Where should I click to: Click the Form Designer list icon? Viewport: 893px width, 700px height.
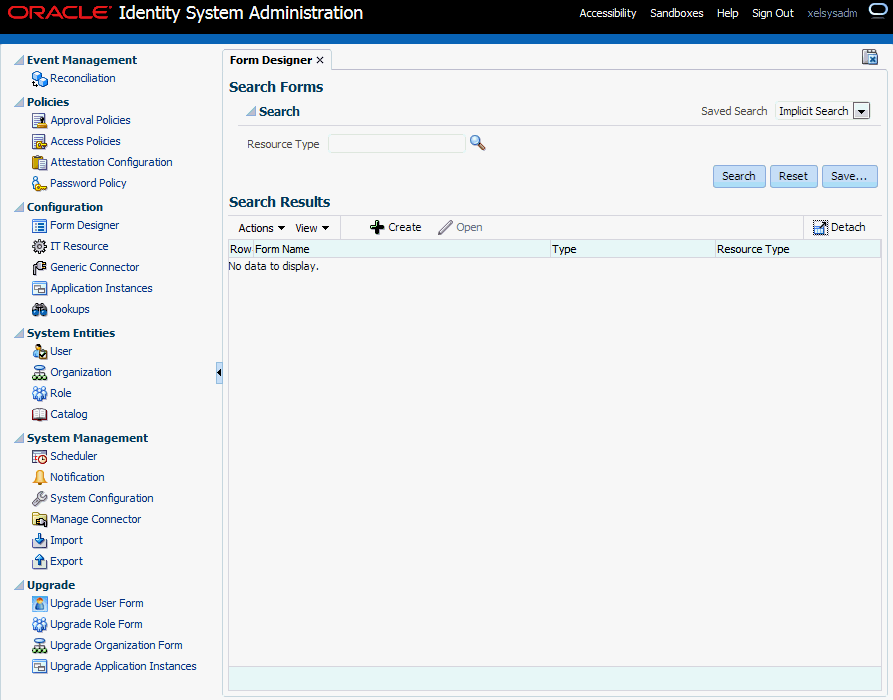39,226
